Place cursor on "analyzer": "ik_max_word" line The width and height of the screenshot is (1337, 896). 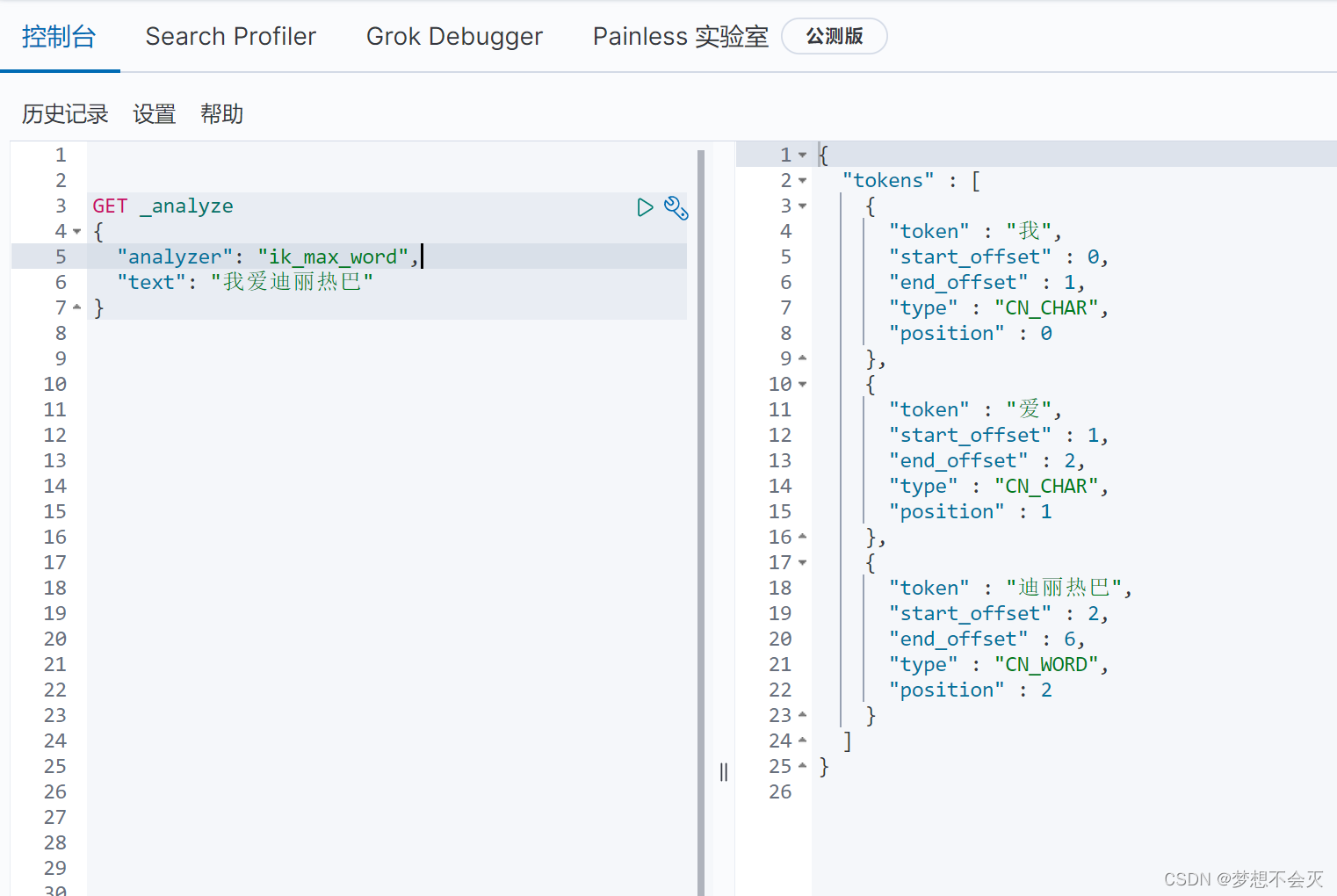tap(268, 257)
